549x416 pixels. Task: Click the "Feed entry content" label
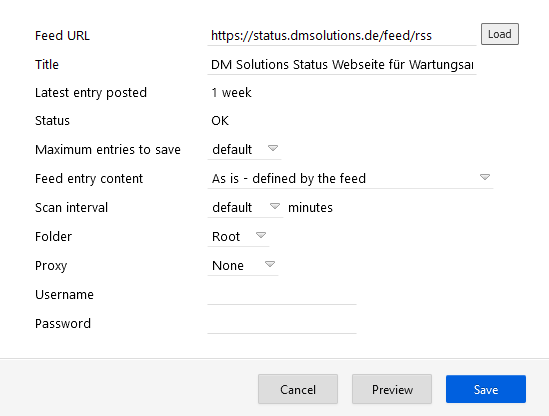click(89, 179)
